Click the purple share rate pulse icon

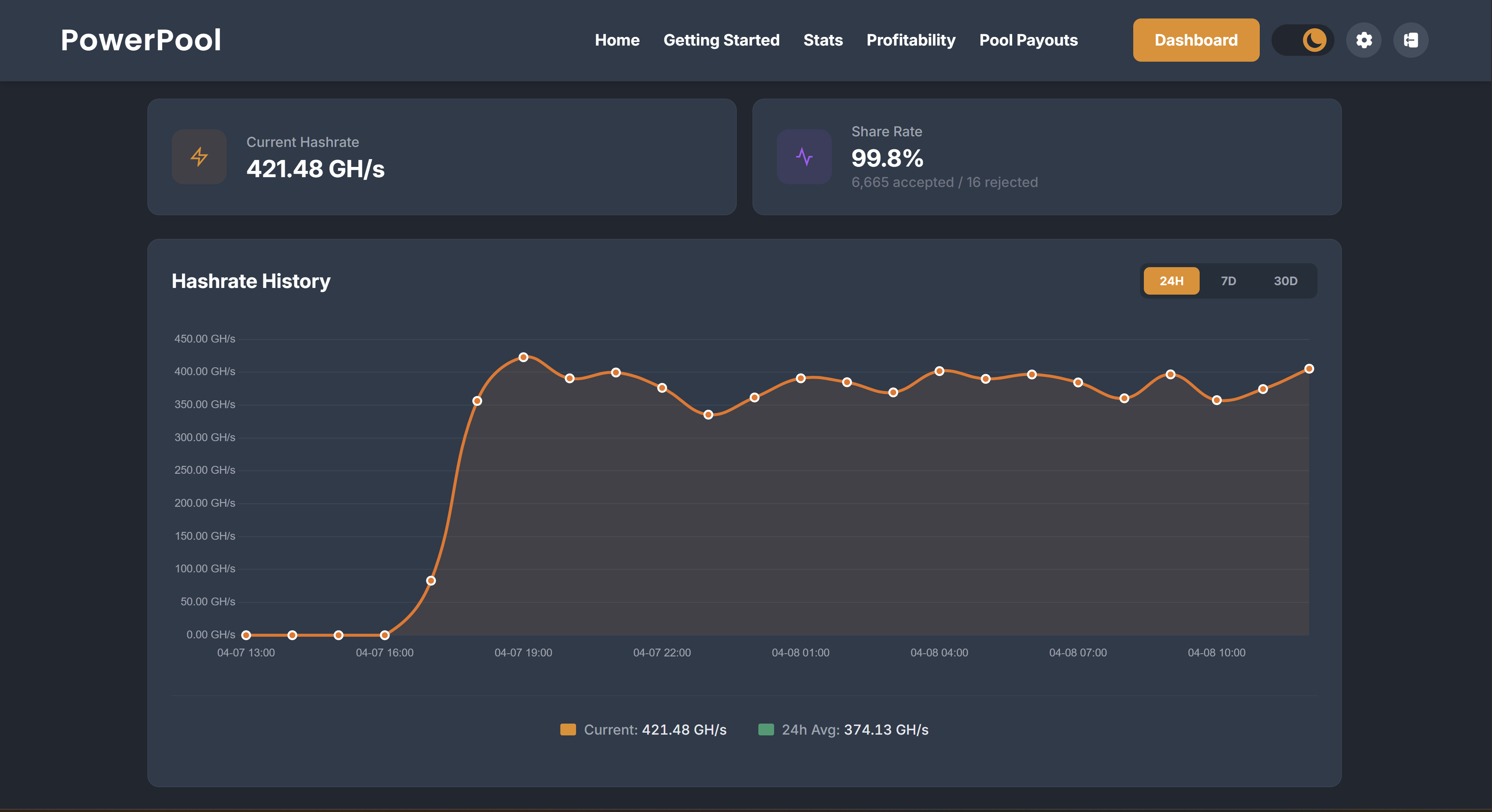[804, 156]
